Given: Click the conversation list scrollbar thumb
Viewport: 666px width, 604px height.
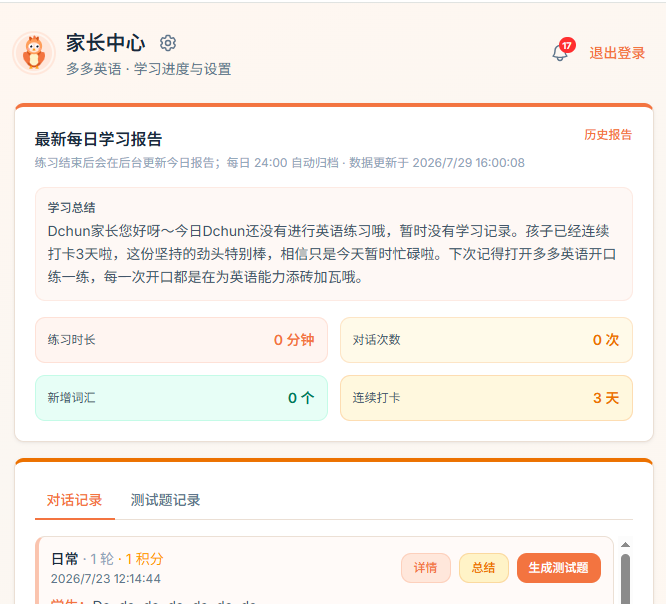Looking at the screenshot, I should pos(625,579).
